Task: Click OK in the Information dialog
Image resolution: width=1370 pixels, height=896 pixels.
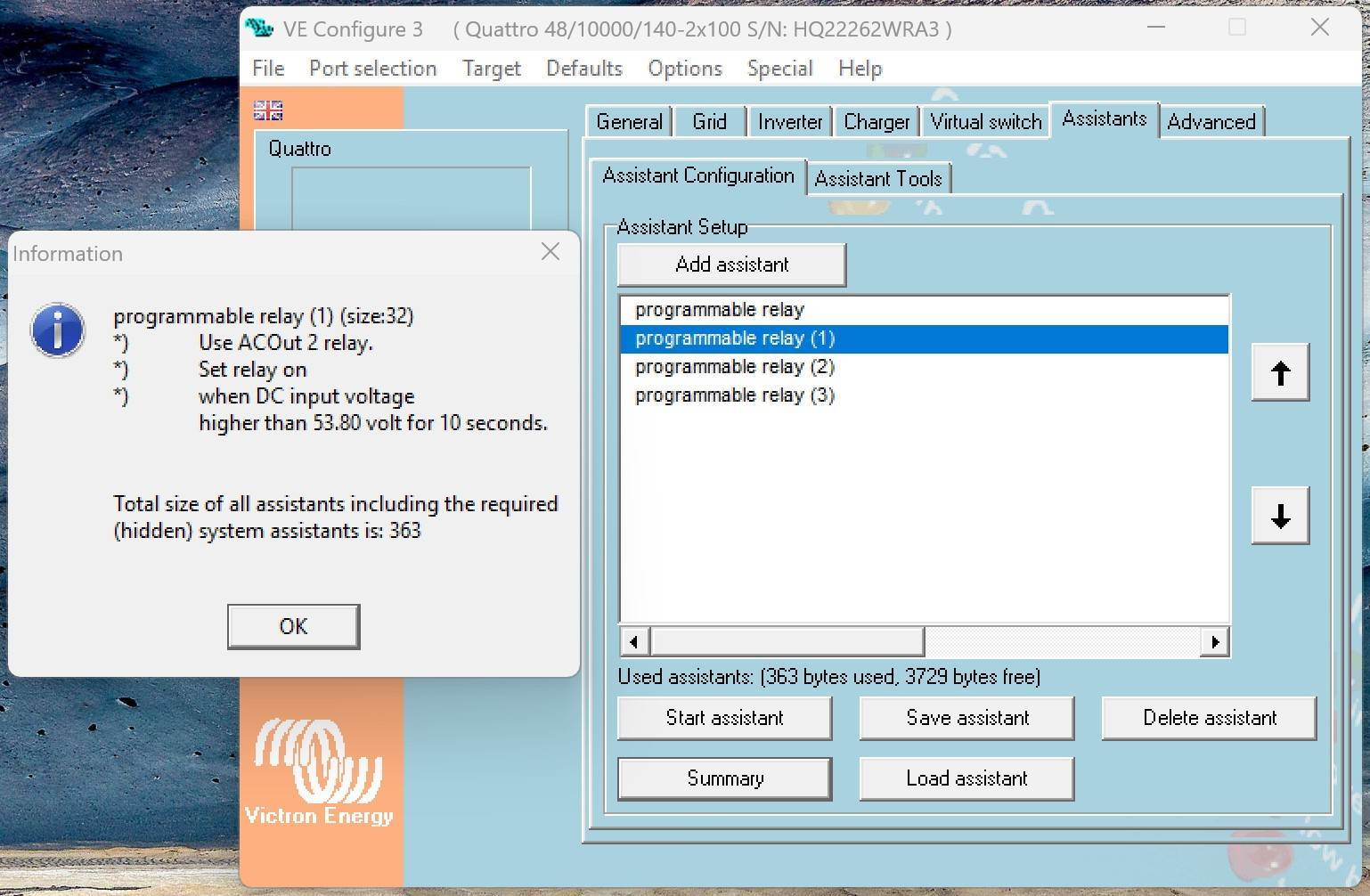Action: tap(293, 626)
